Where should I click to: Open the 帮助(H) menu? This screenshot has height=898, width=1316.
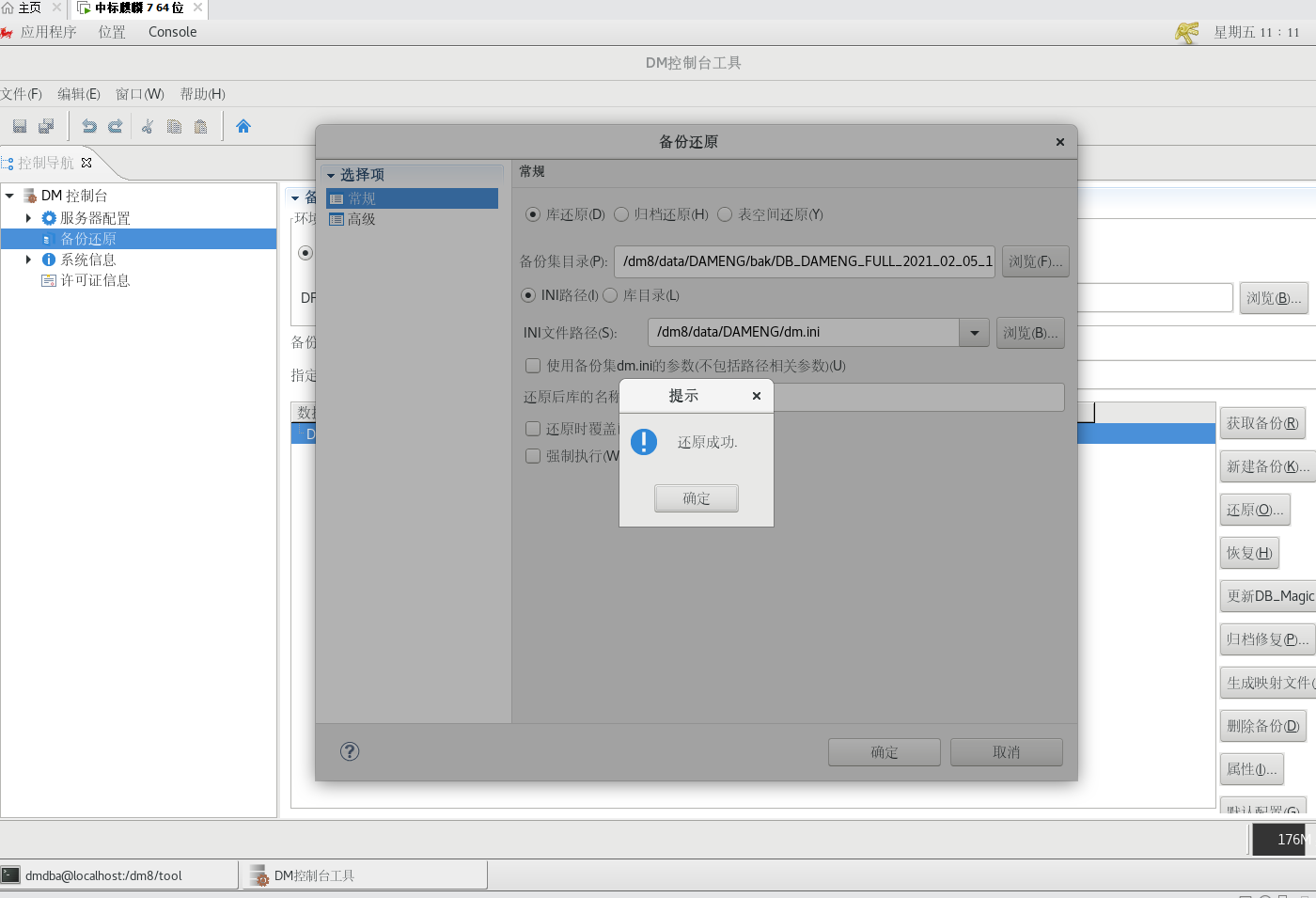point(203,94)
